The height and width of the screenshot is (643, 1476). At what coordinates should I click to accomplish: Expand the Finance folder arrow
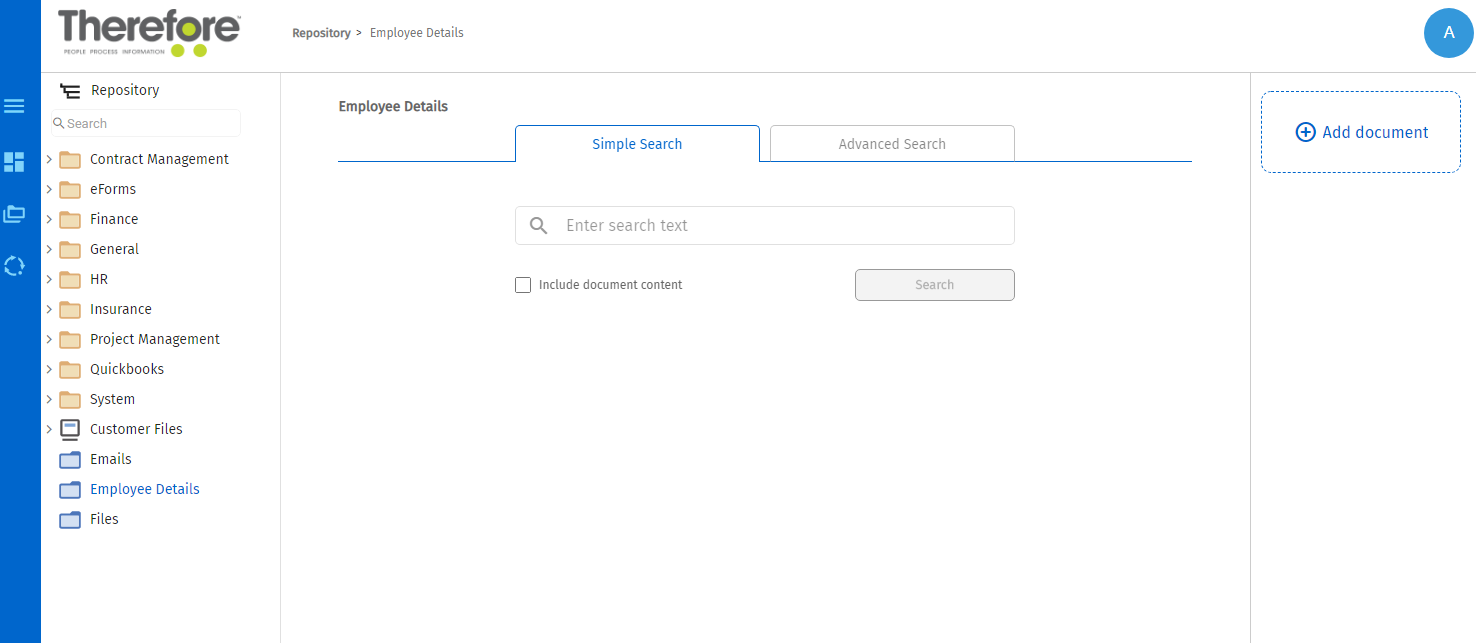click(x=49, y=219)
